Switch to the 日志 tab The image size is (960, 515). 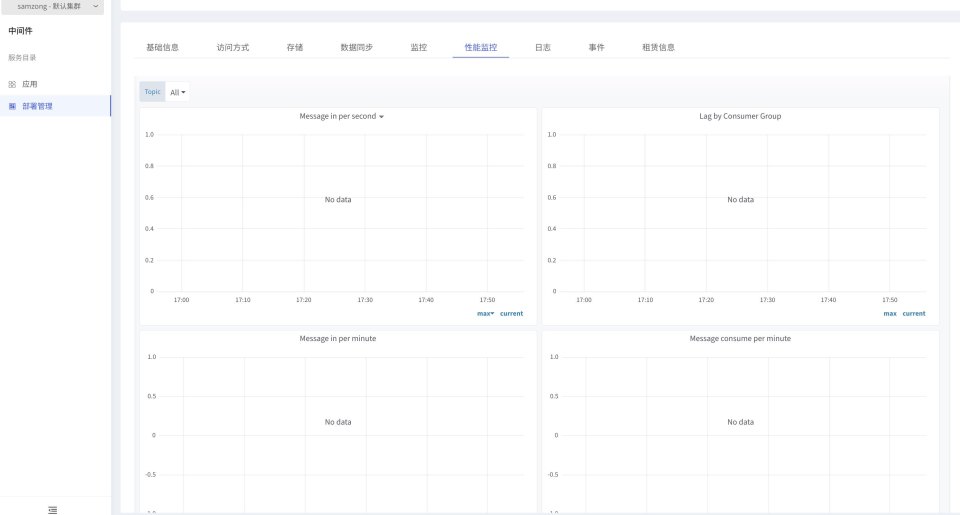click(542, 47)
